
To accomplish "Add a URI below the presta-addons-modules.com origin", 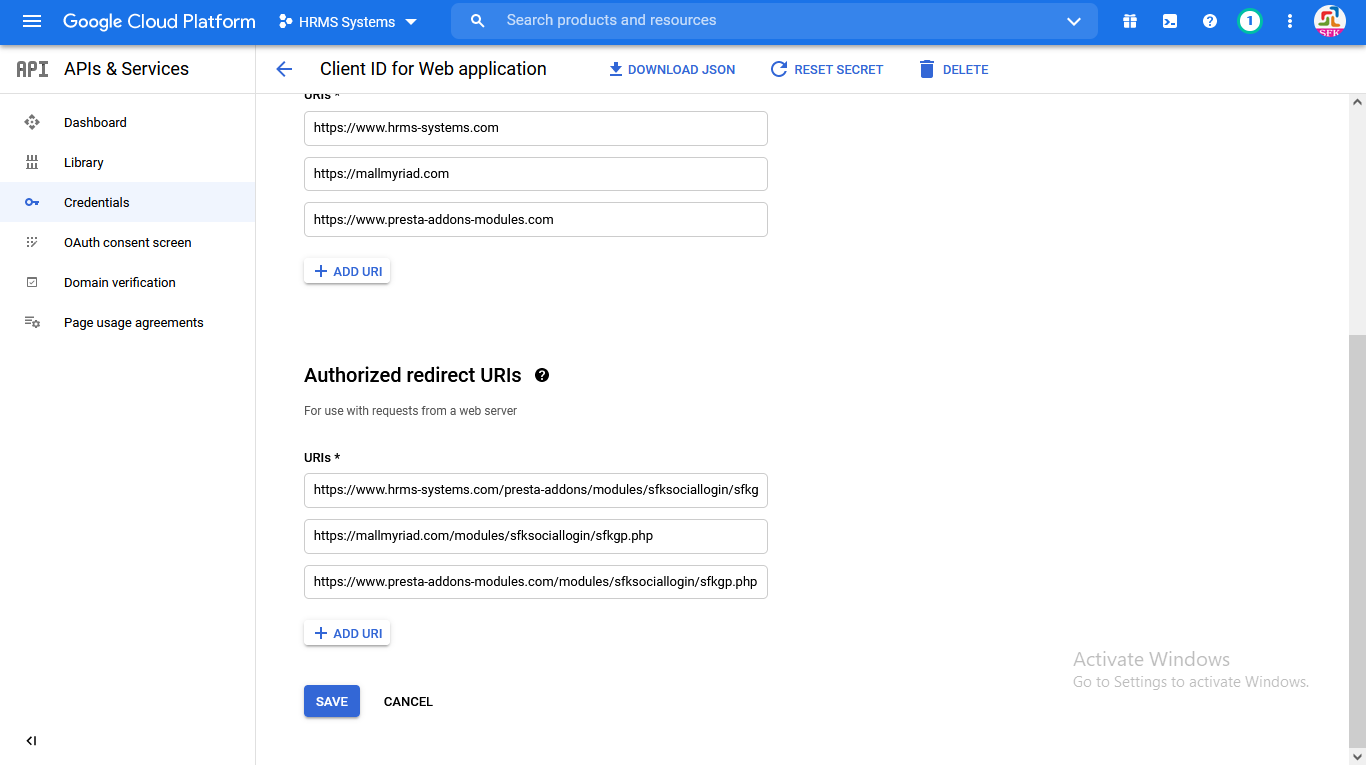I will coord(347,271).
